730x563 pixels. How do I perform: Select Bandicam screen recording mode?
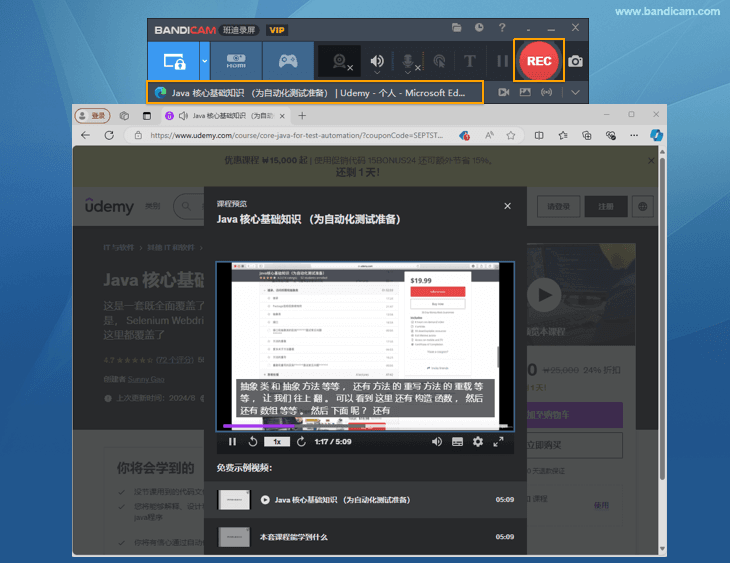[x=174, y=61]
